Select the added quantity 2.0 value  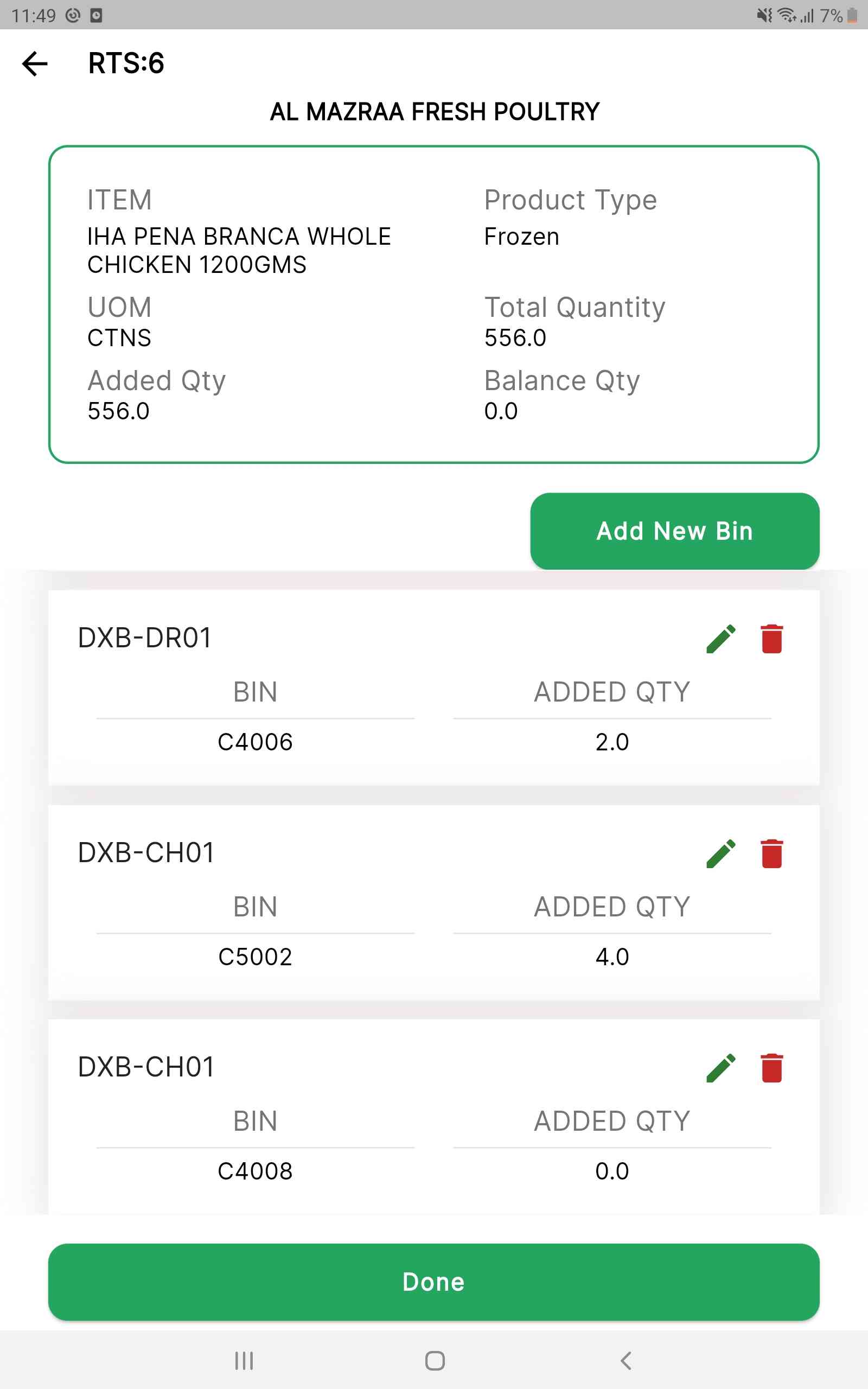(x=612, y=742)
